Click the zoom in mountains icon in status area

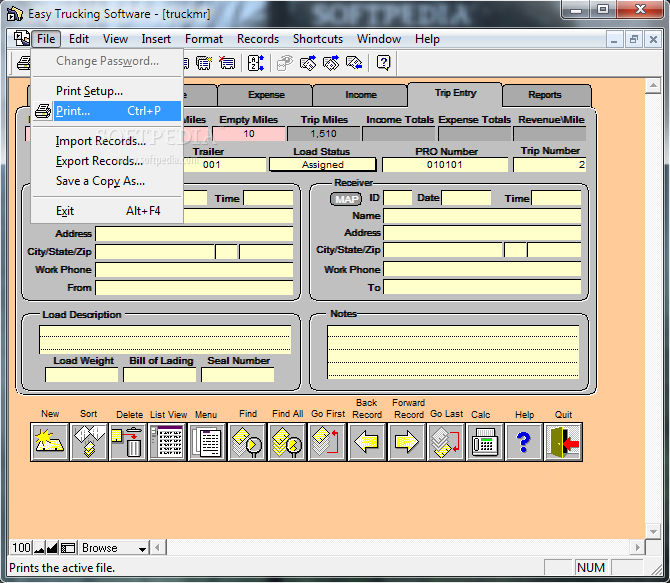click(52, 548)
